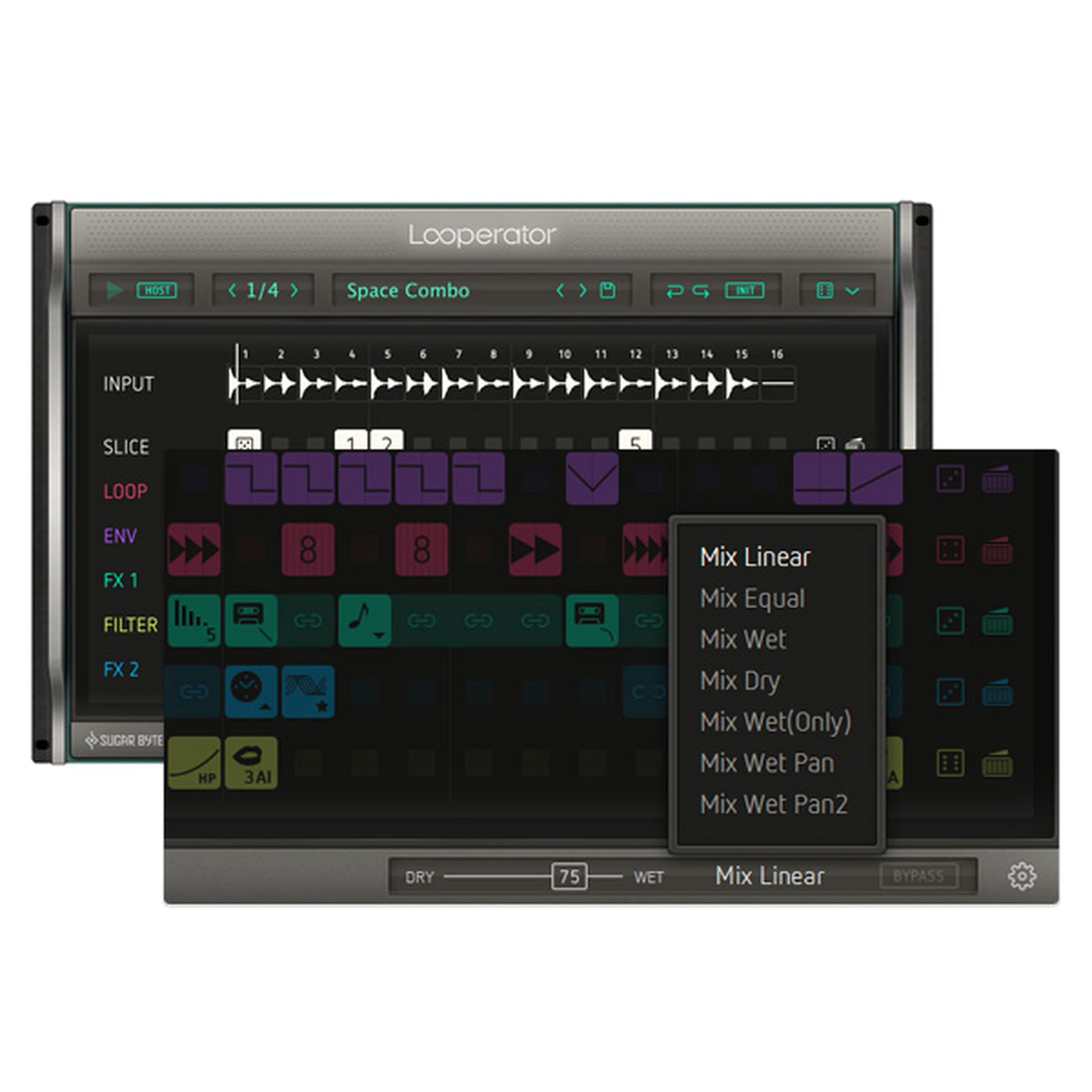
Task: Click the purple ramp-up cell
Action: (x=876, y=478)
